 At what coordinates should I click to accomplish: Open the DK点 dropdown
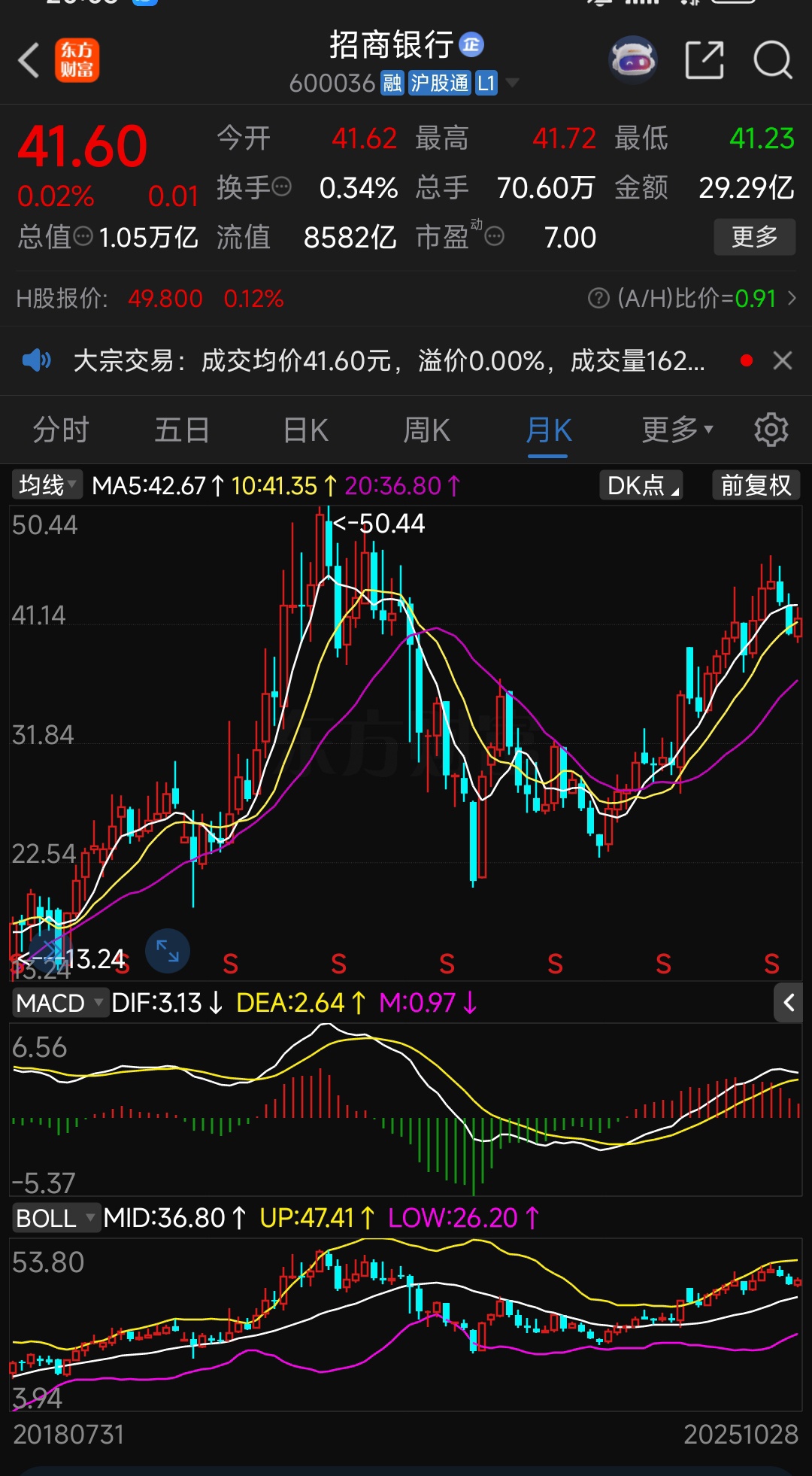pyautogui.click(x=641, y=485)
